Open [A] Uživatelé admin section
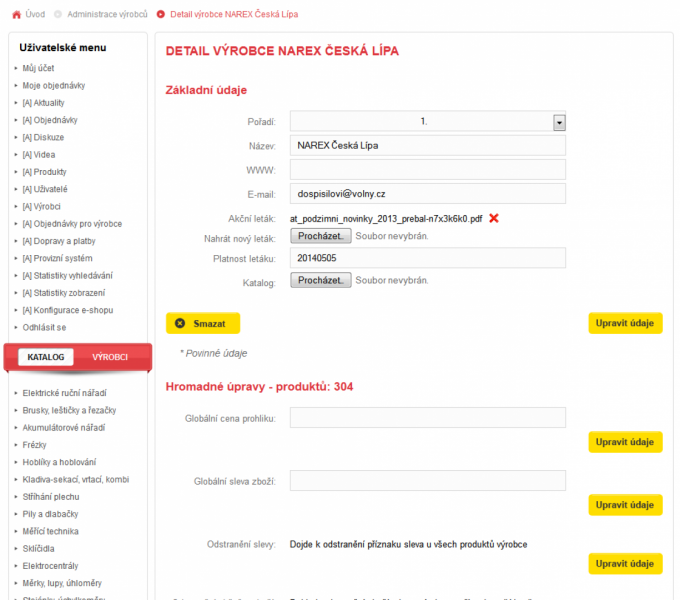This screenshot has height=600, width=680. [45, 189]
